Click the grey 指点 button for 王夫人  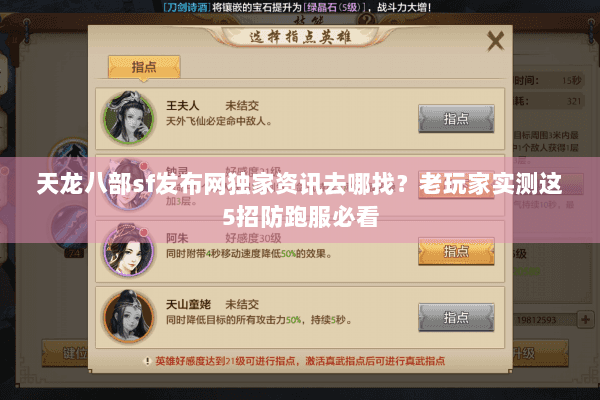click(x=456, y=119)
